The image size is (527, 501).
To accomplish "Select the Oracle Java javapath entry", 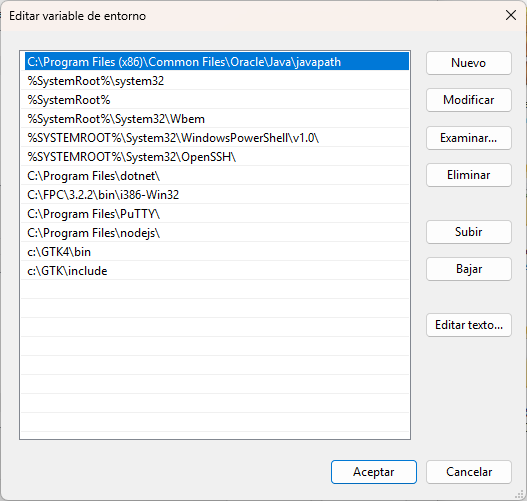I will pyautogui.click(x=217, y=61).
